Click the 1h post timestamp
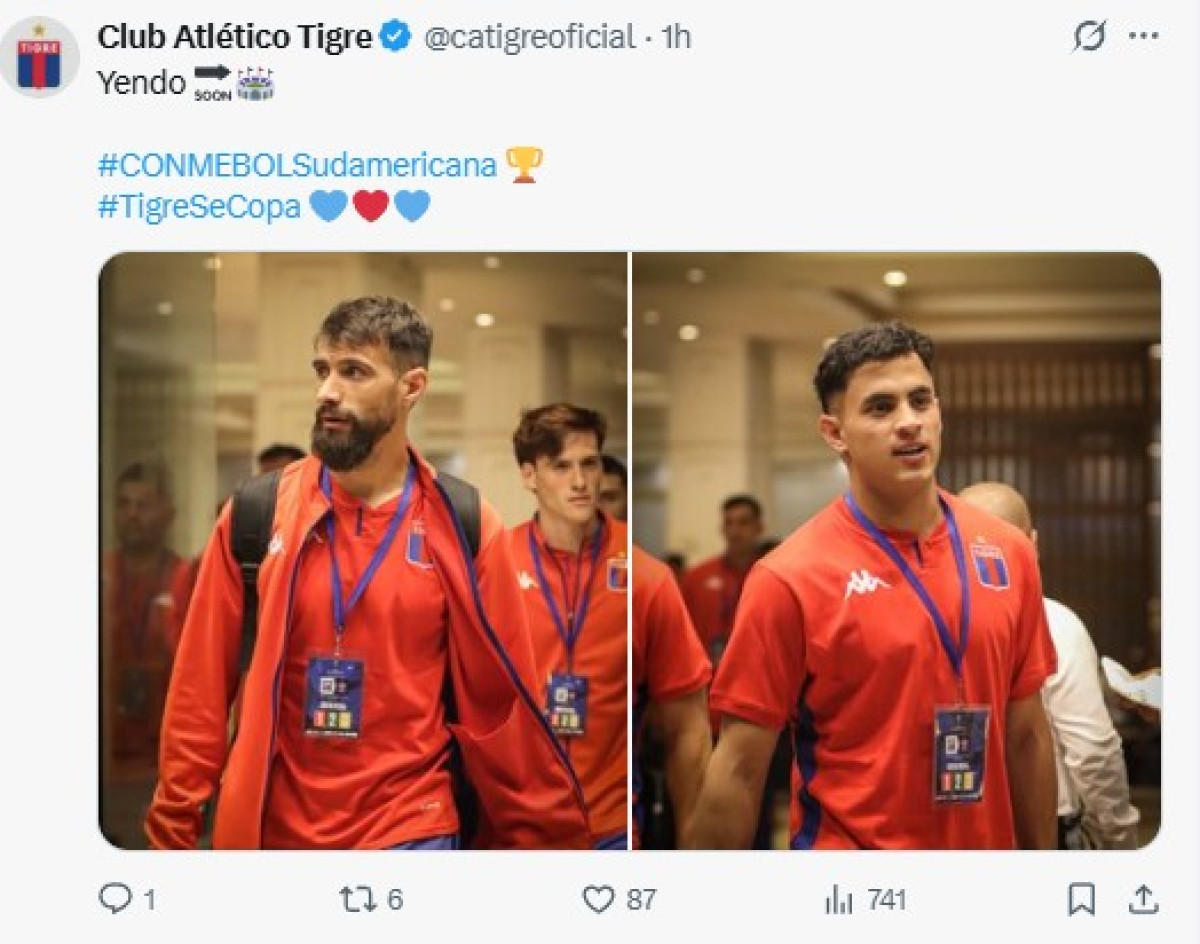 [677, 38]
